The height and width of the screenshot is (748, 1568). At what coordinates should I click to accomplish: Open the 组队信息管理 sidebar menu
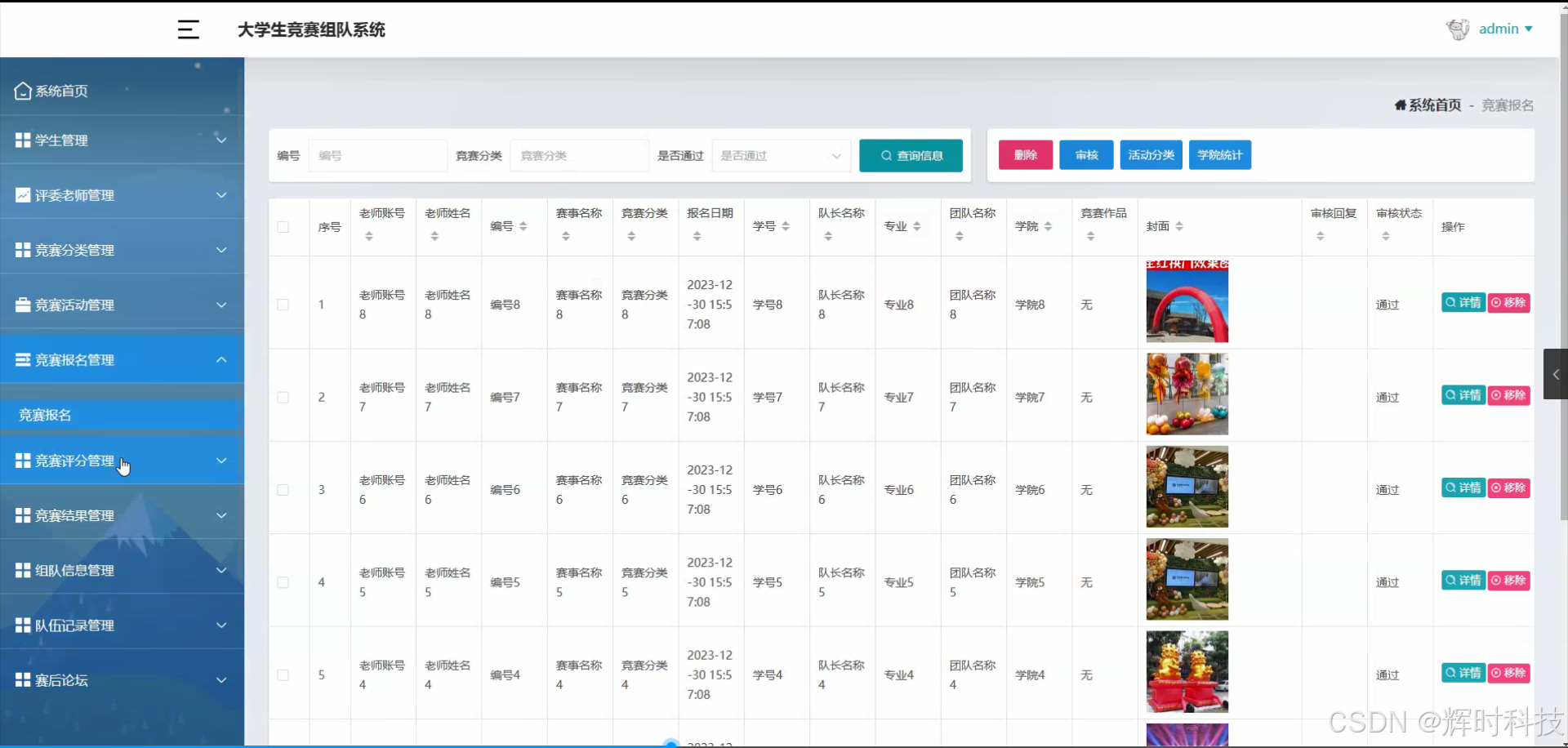pyautogui.click(x=122, y=570)
